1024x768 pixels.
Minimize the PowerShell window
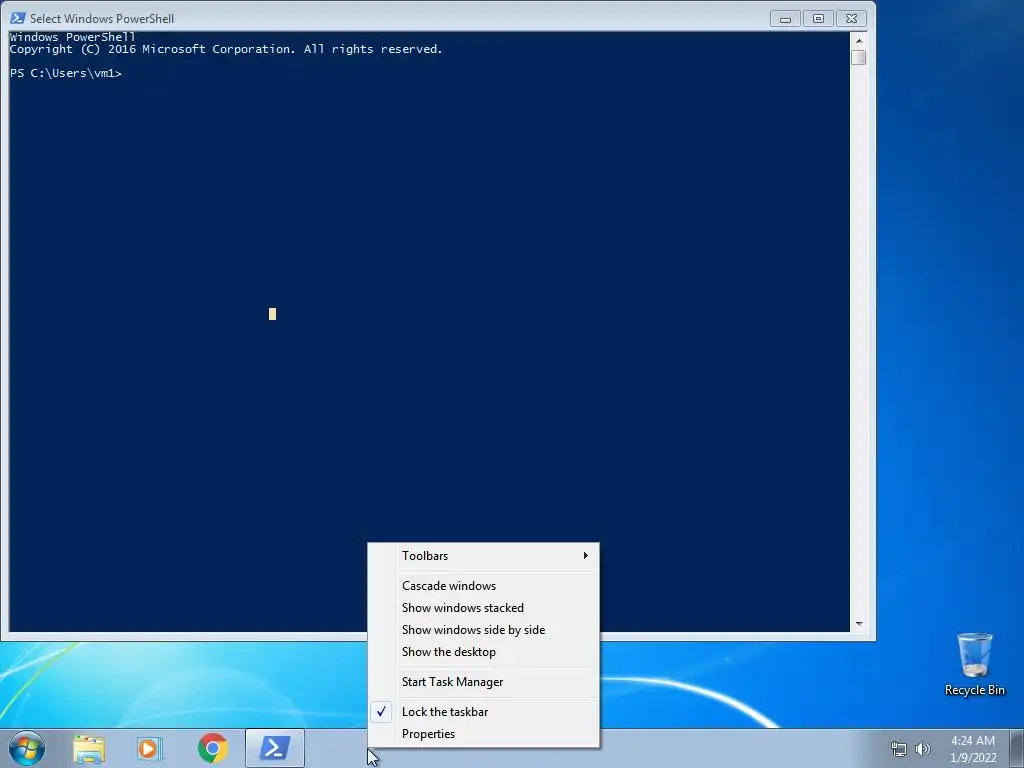click(x=786, y=19)
